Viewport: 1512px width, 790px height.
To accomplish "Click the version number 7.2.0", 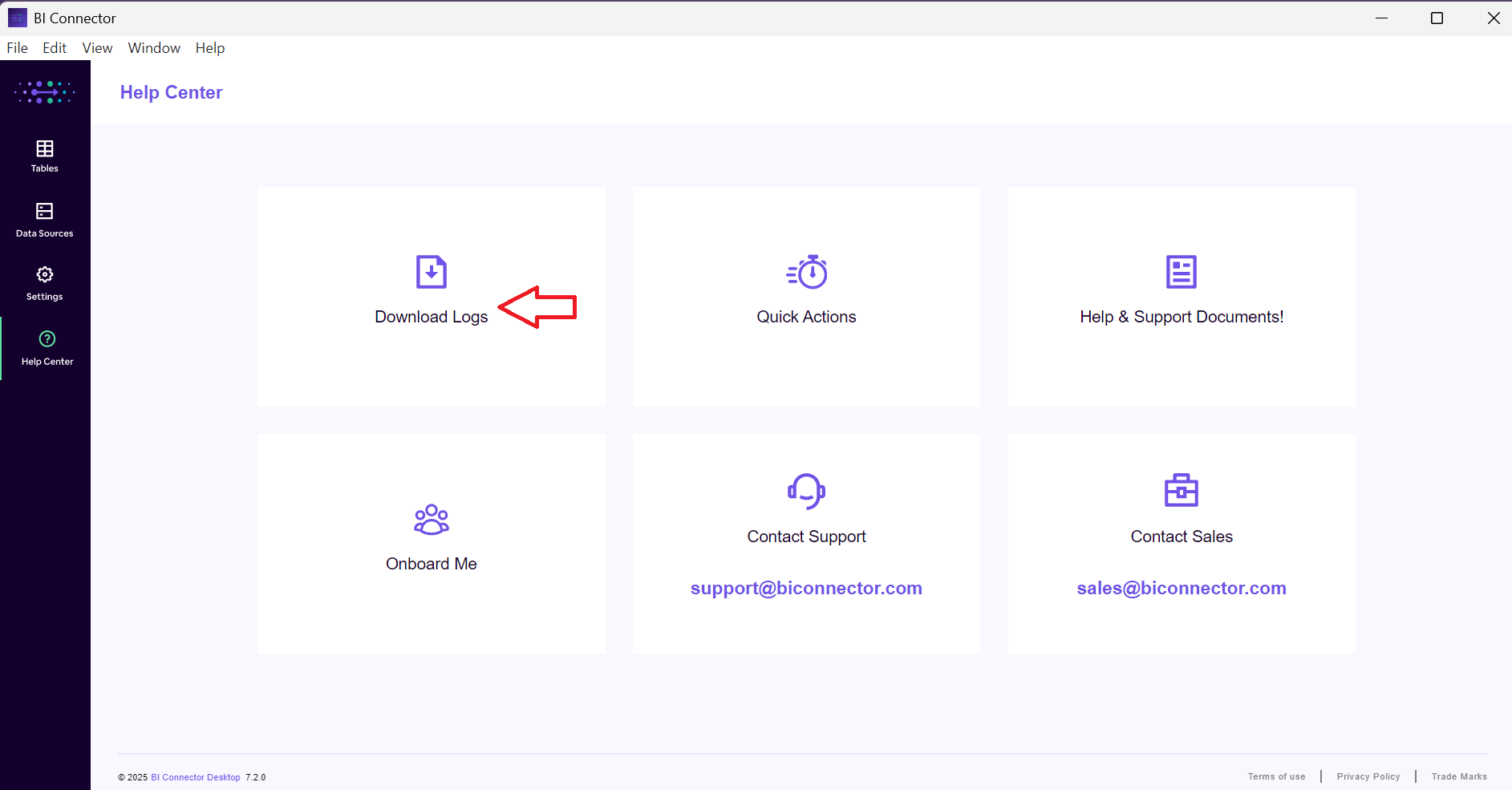I will (256, 777).
